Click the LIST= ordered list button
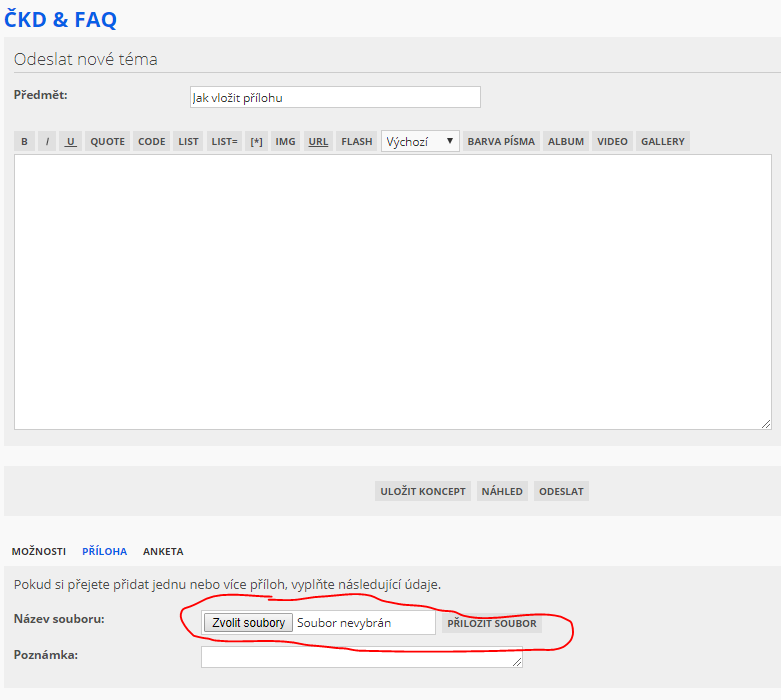Screen dimensions: 781x700 [x=224, y=142]
